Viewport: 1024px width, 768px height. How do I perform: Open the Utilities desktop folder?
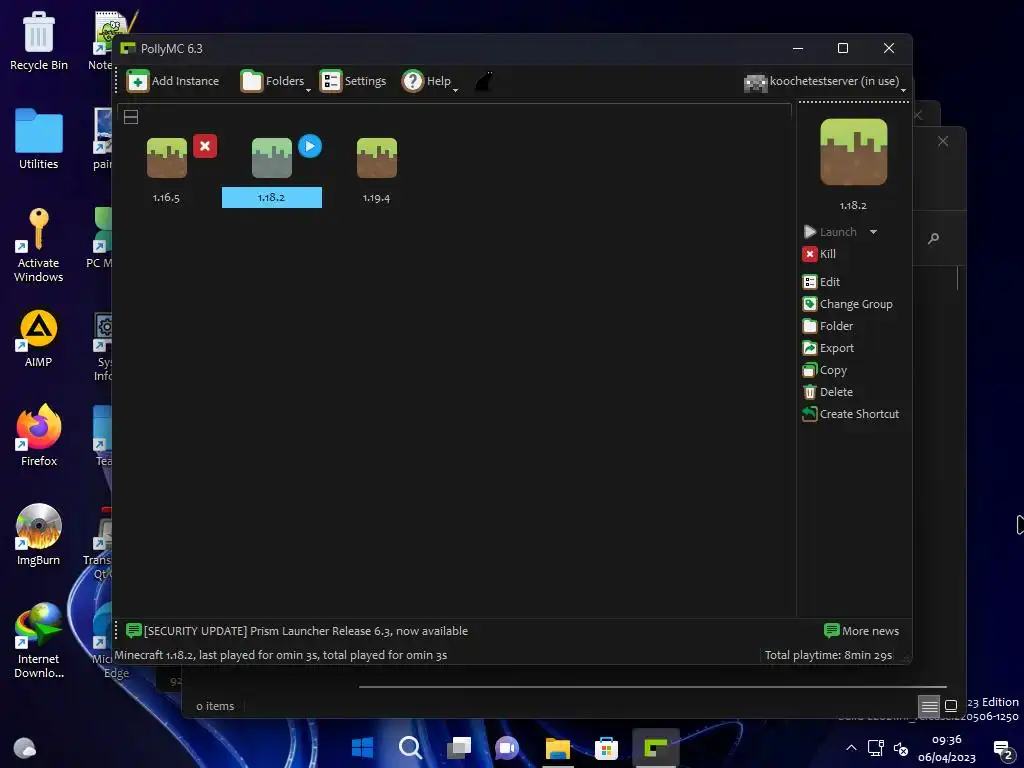[39, 140]
